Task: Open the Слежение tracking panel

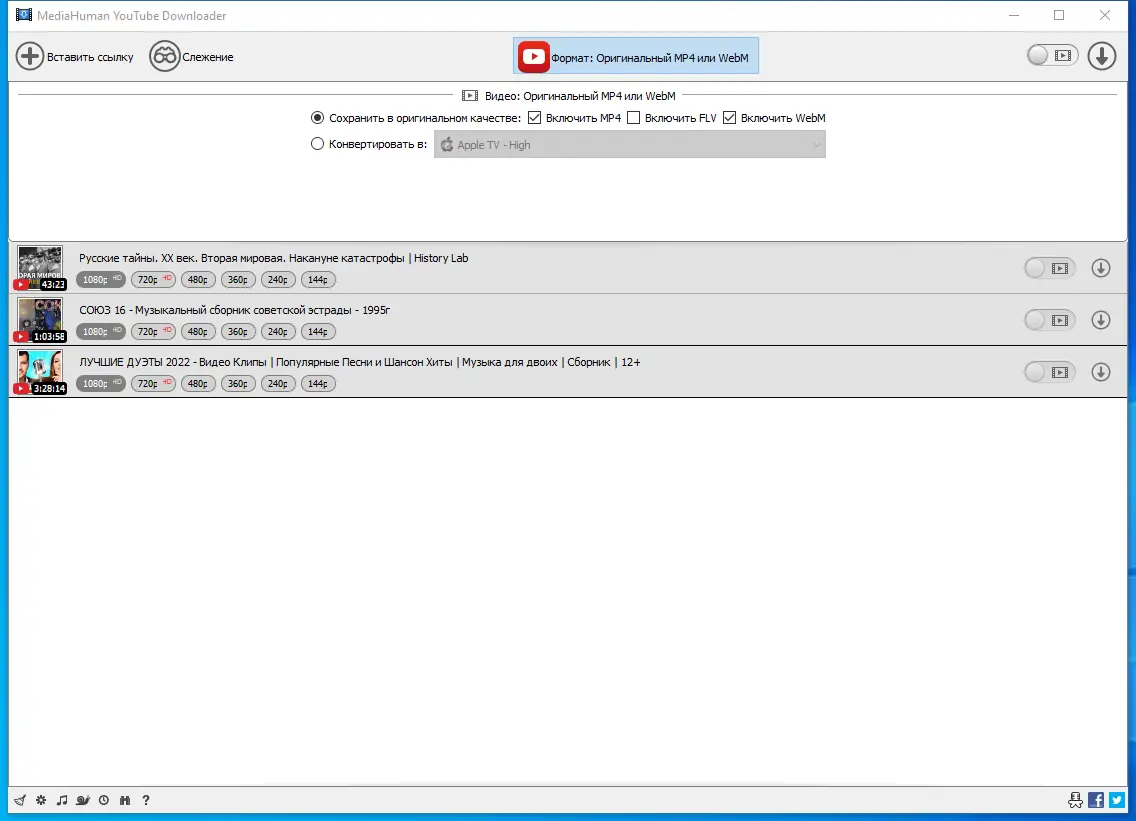Action: point(191,57)
